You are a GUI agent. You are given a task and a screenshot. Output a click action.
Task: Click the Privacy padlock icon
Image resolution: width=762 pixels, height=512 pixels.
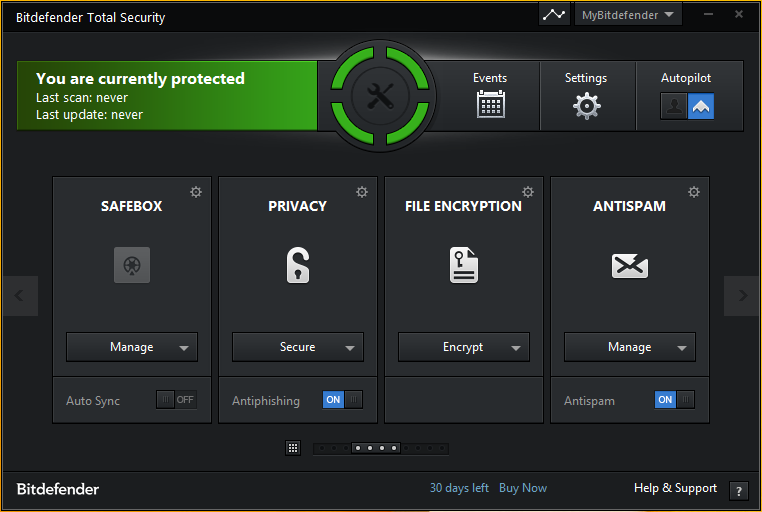pyautogui.click(x=297, y=265)
